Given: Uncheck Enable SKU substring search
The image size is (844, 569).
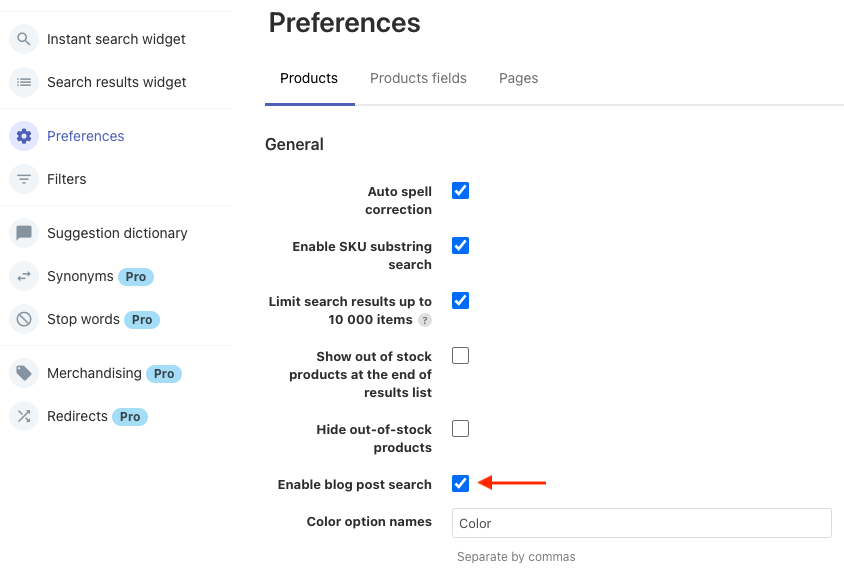Looking at the screenshot, I should pyautogui.click(x=460, y=246).
